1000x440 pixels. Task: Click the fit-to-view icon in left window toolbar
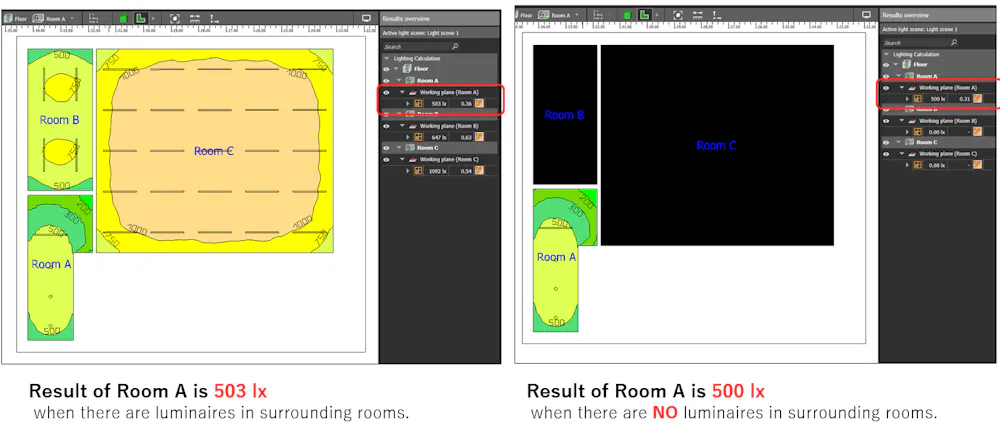(x=175, y=19)
